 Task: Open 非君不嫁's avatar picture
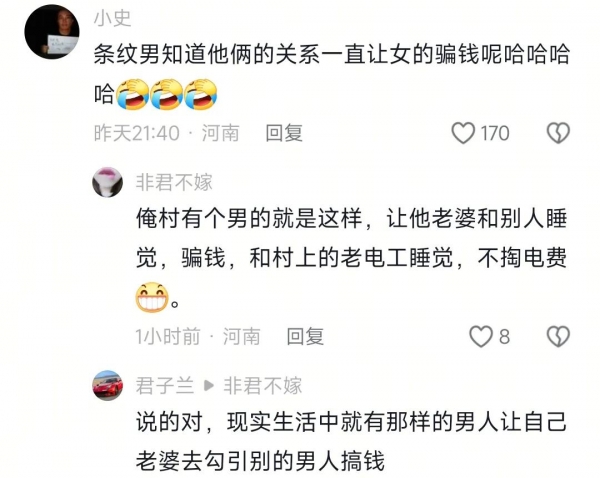108,182
